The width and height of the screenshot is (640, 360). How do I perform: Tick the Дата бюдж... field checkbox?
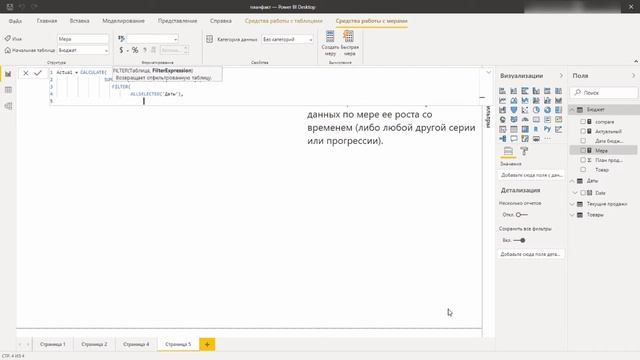(583, 141)
